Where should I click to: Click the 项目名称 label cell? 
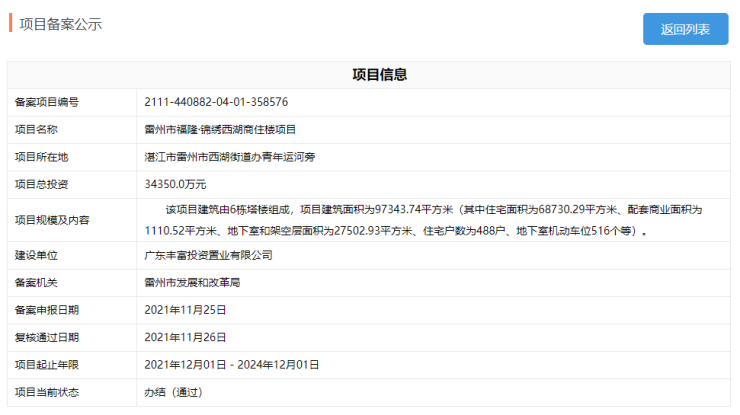tap(72, 129)
